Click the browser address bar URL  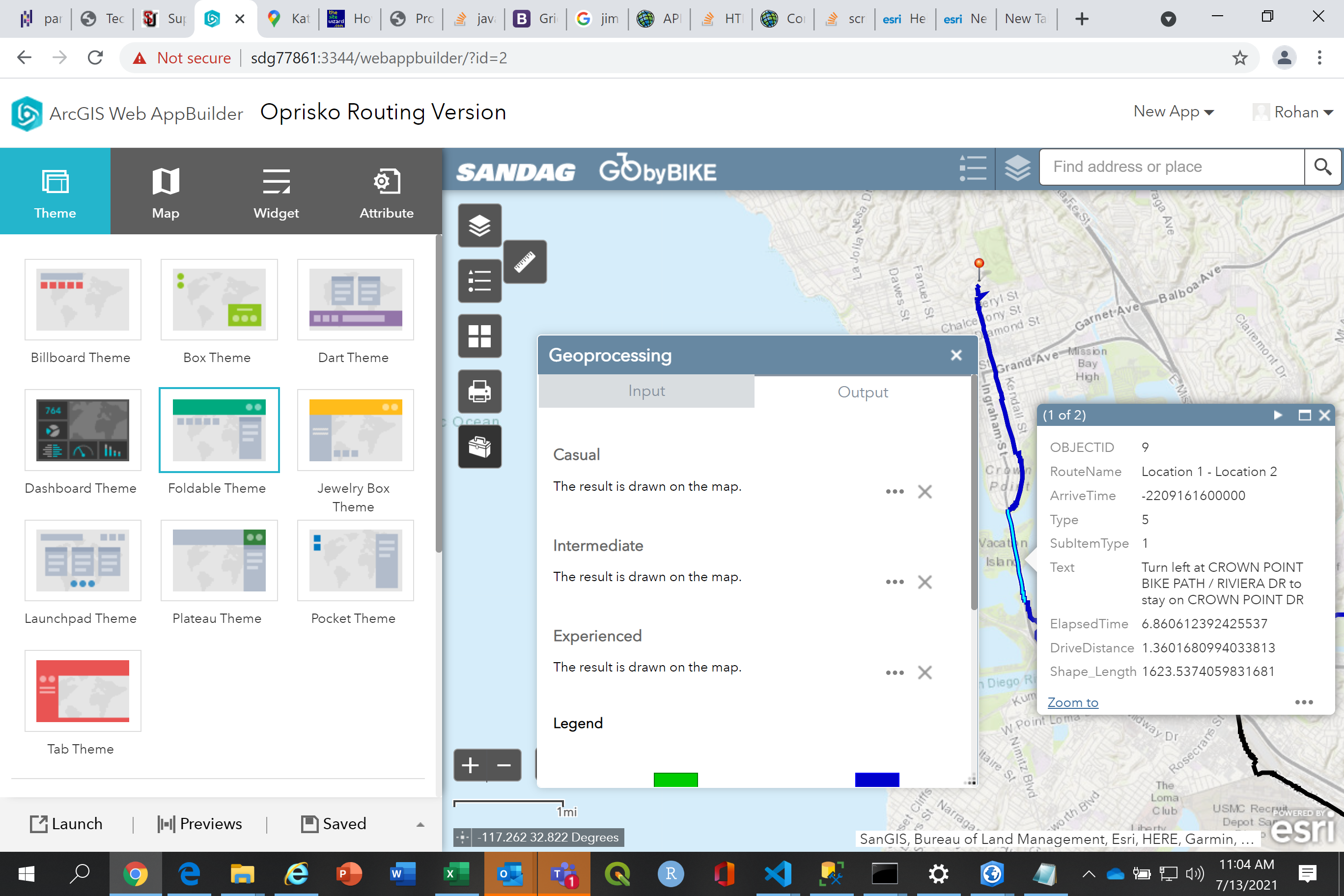[379, 57]
